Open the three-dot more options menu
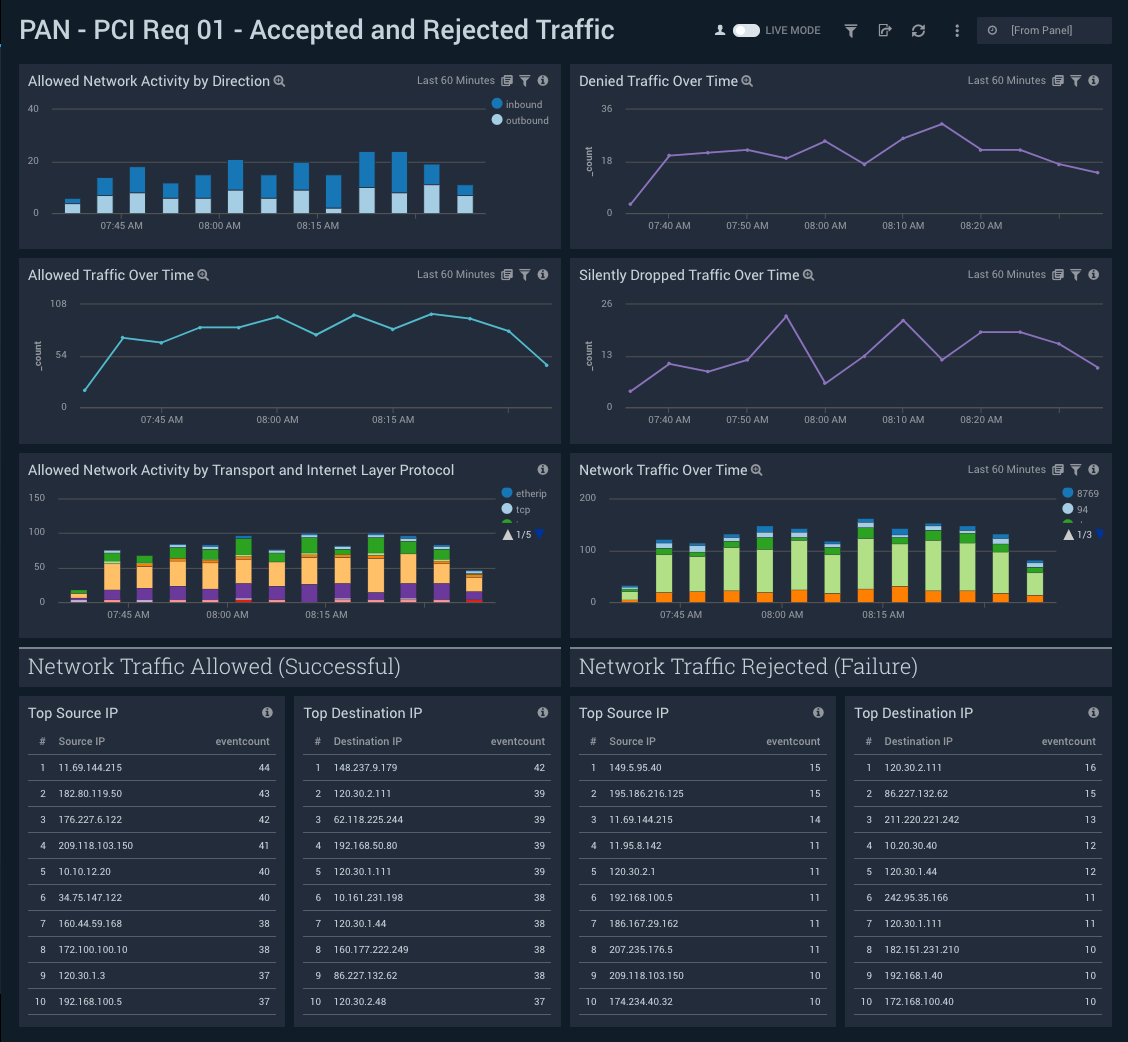The image size is (1128, 1042). (957, 31)
